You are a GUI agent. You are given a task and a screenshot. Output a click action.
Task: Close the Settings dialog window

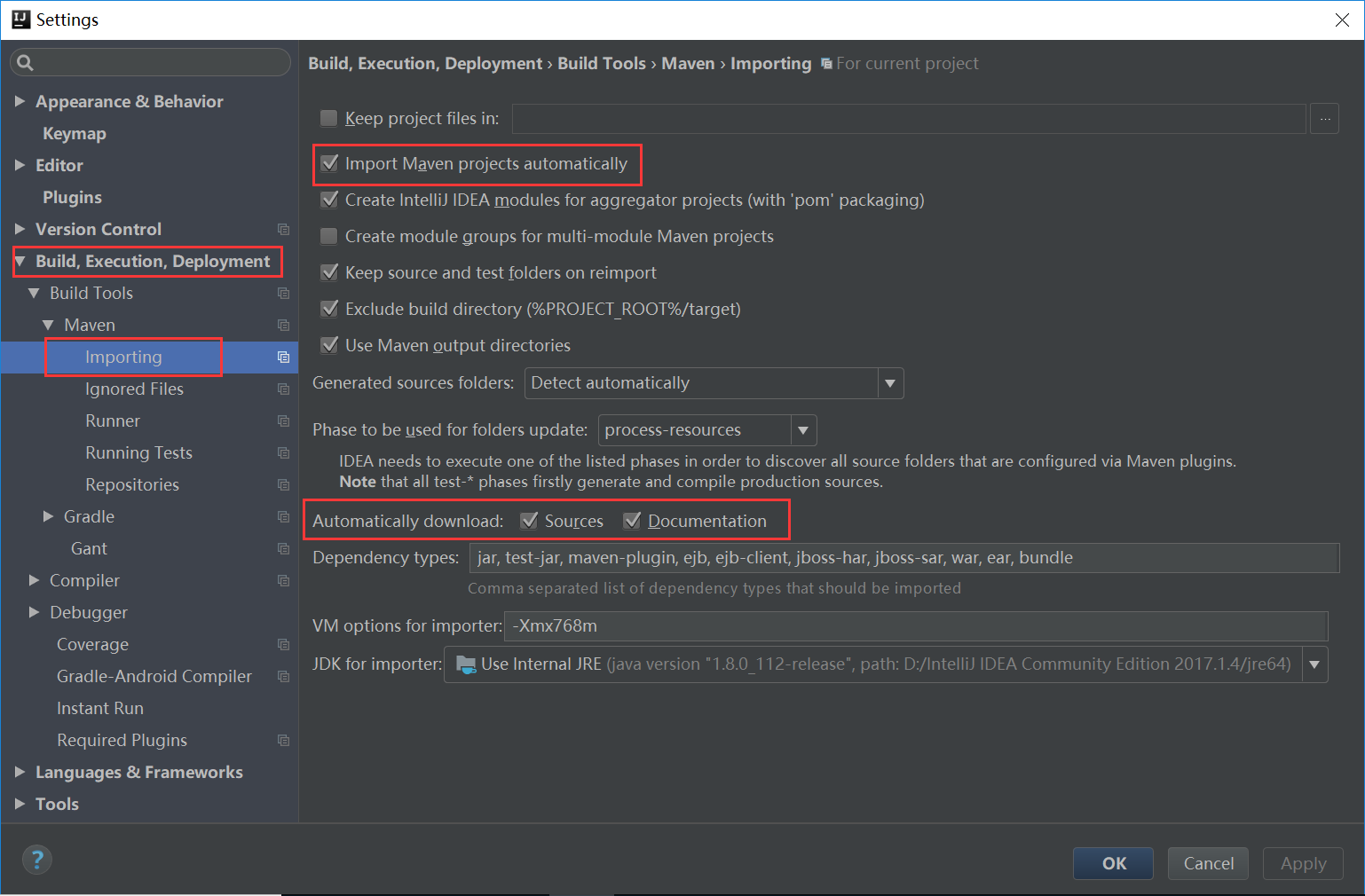tap(1342, 20)
